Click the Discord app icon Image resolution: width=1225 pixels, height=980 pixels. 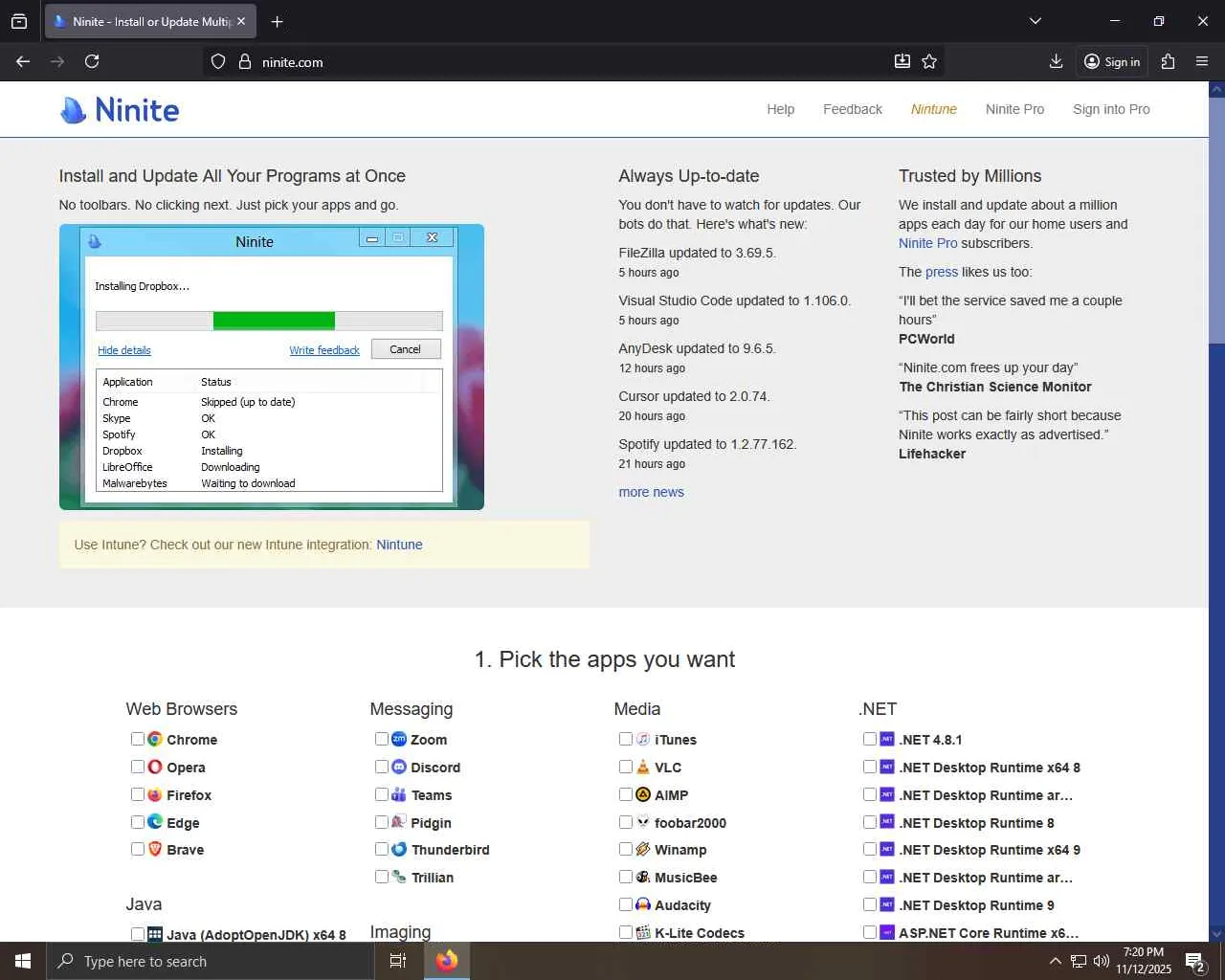[399, 767]
